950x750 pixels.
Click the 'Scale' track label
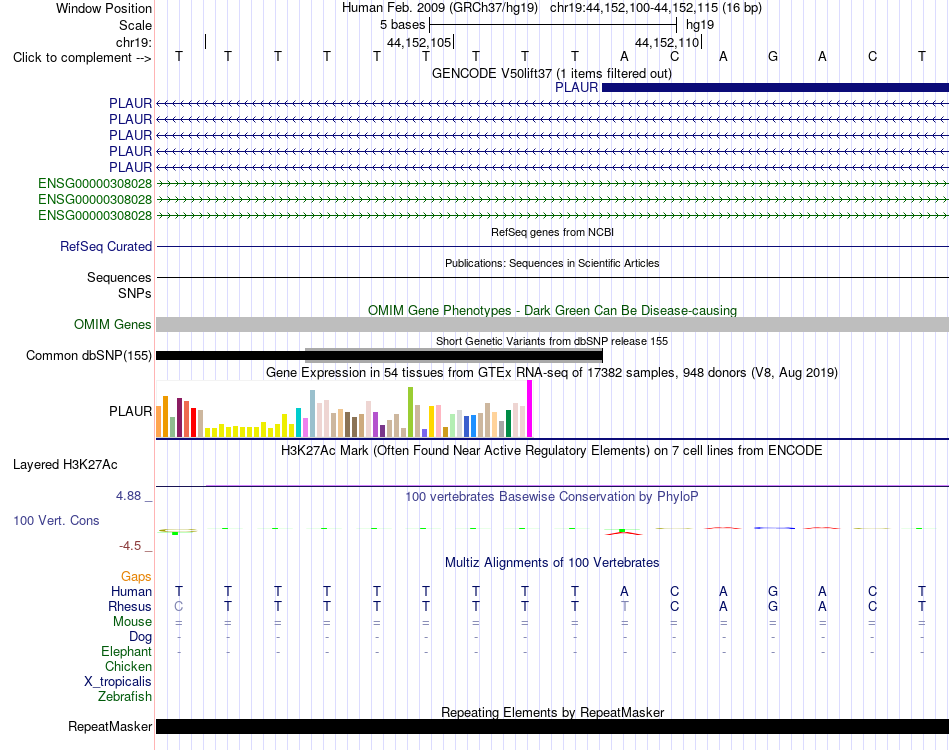pyautogui.click(x=135, y=25)
